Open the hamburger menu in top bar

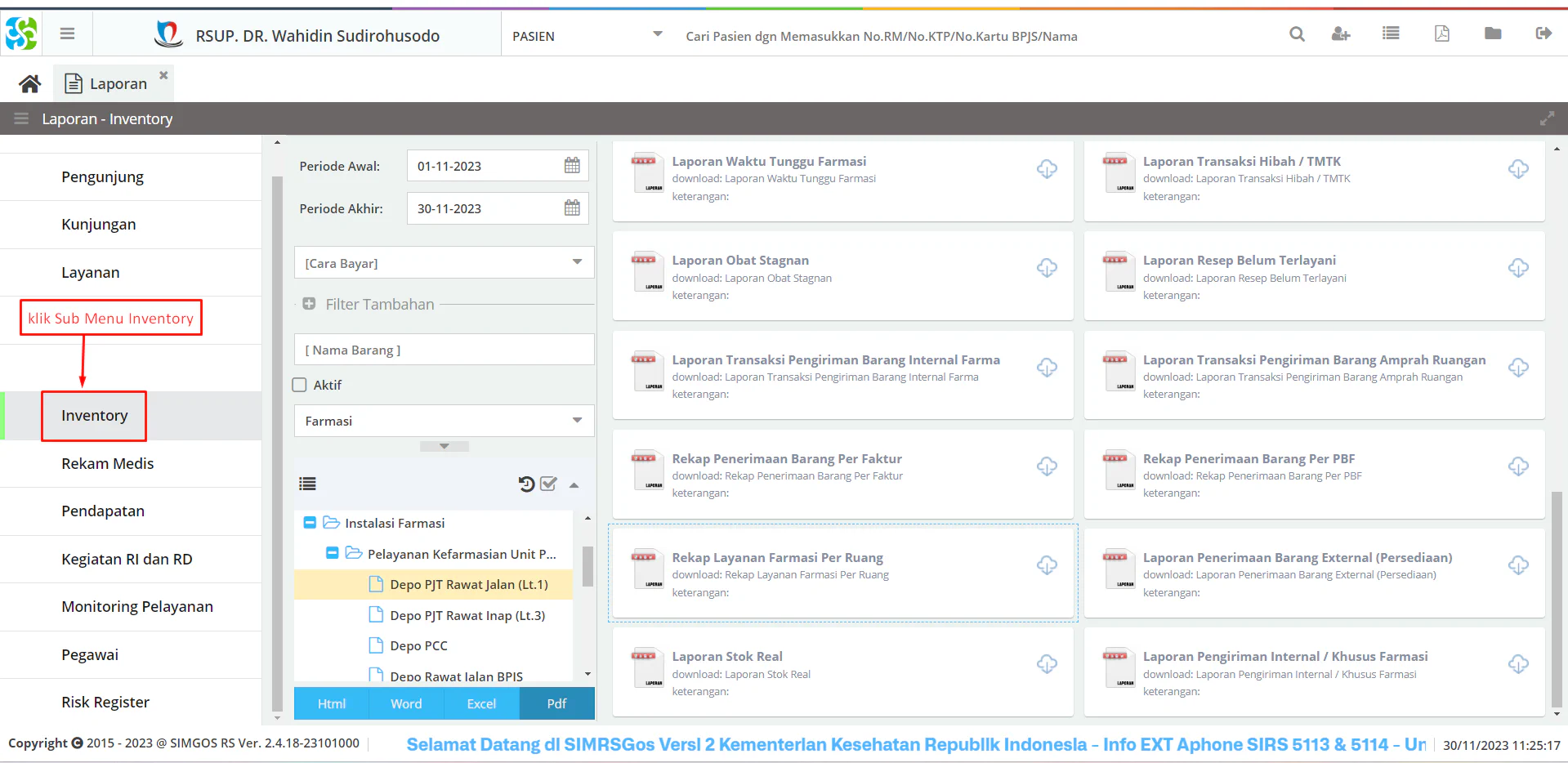tap(67, 33)
